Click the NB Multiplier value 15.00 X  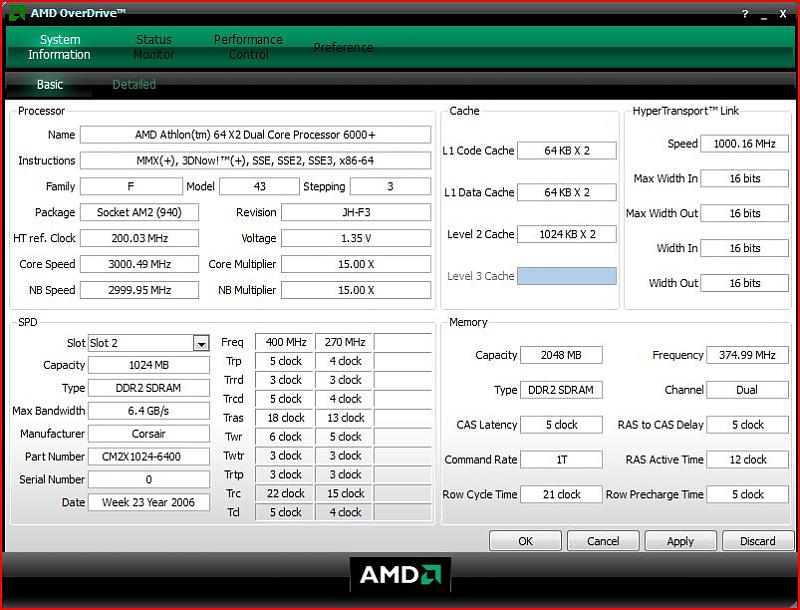[x=356, y=290]
